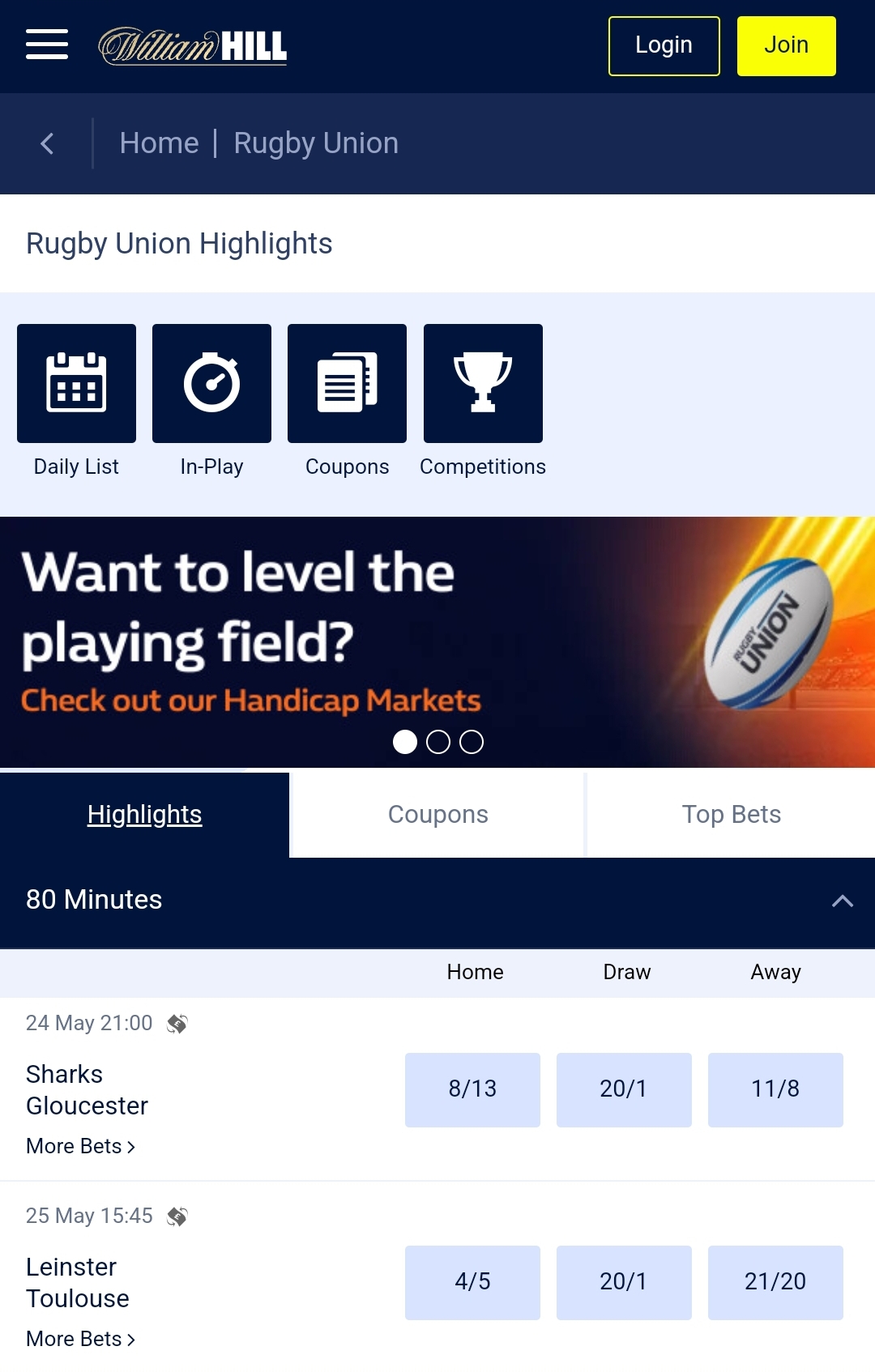875x1372 pixels.
Task: Open Competitions via the trophy icon
Action: [482, 382]
